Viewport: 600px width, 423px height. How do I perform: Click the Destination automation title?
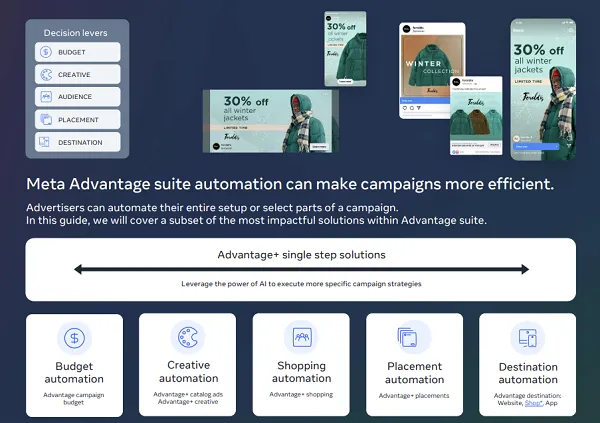pos(528,373)
